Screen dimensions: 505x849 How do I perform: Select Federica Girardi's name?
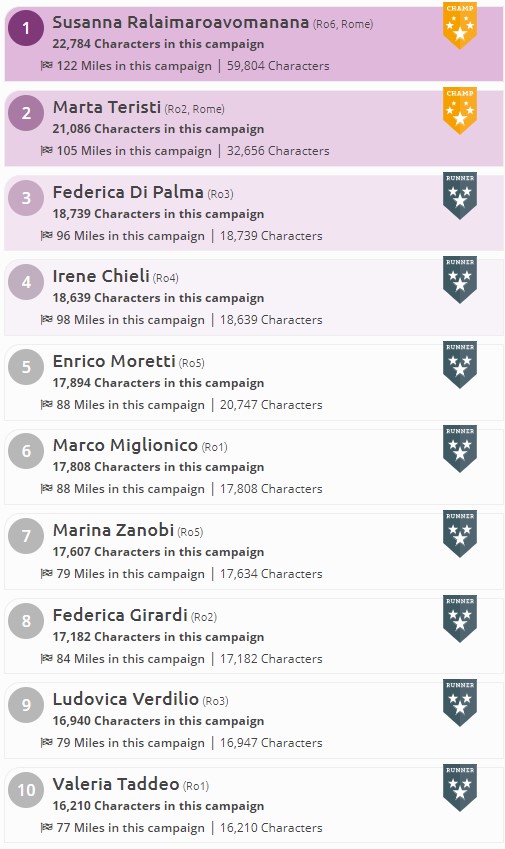point(120,615)
